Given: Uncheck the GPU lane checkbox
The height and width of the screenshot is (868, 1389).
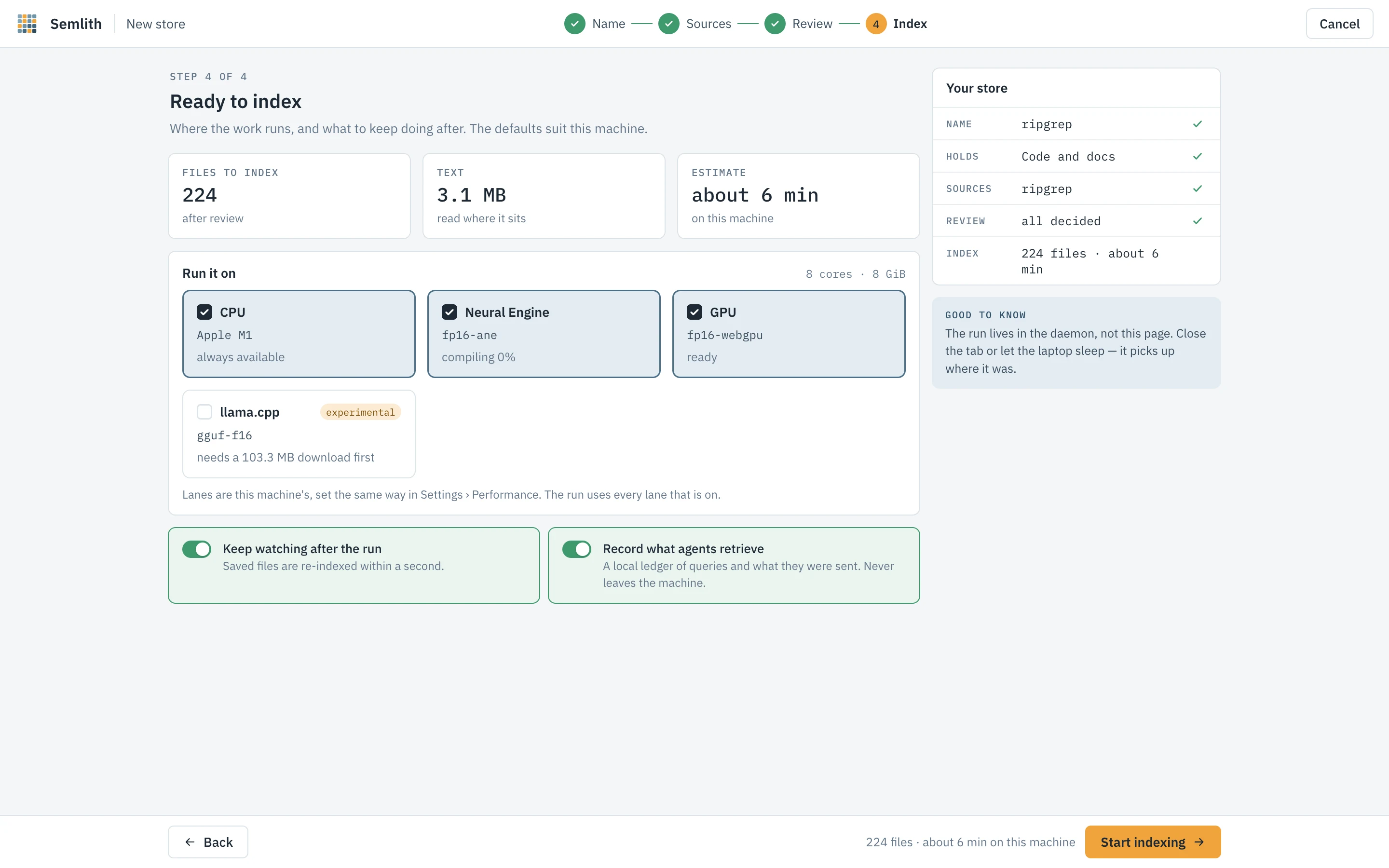Looking at the screenshot, I should coord(694,312).
